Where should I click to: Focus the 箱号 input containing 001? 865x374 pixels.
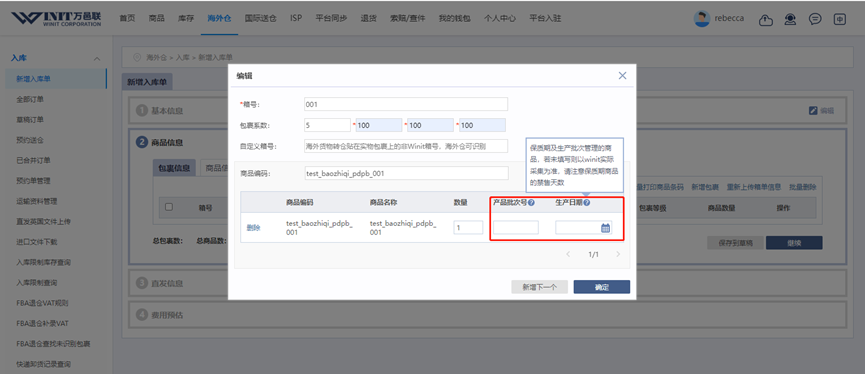point(405,104)
